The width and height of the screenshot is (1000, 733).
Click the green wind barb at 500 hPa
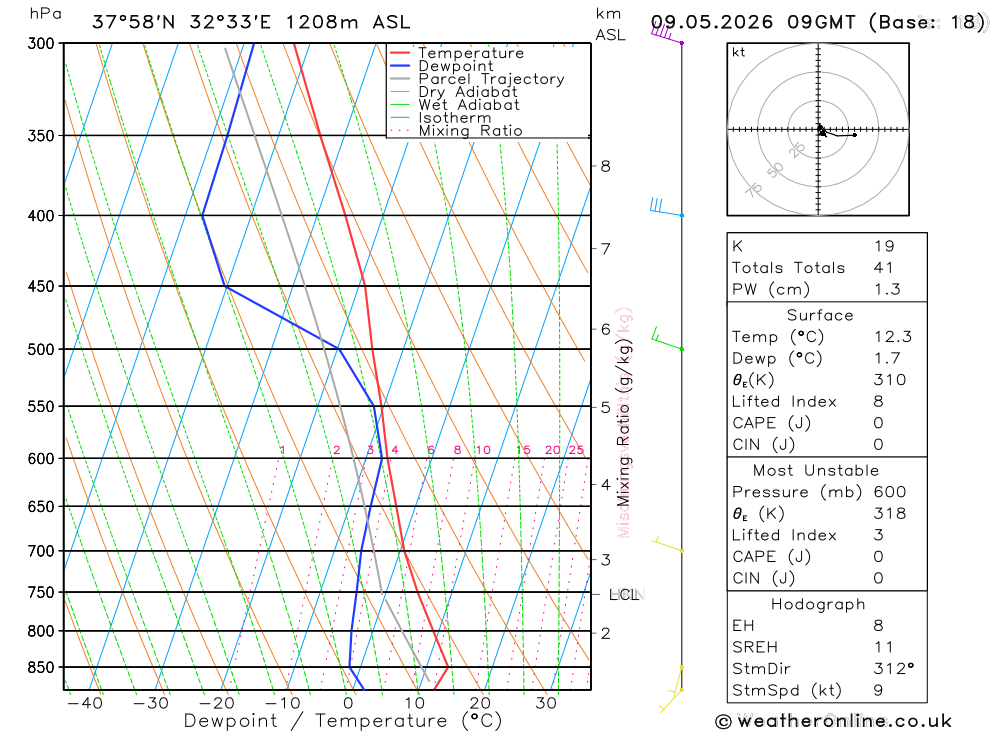pos(666,339)
